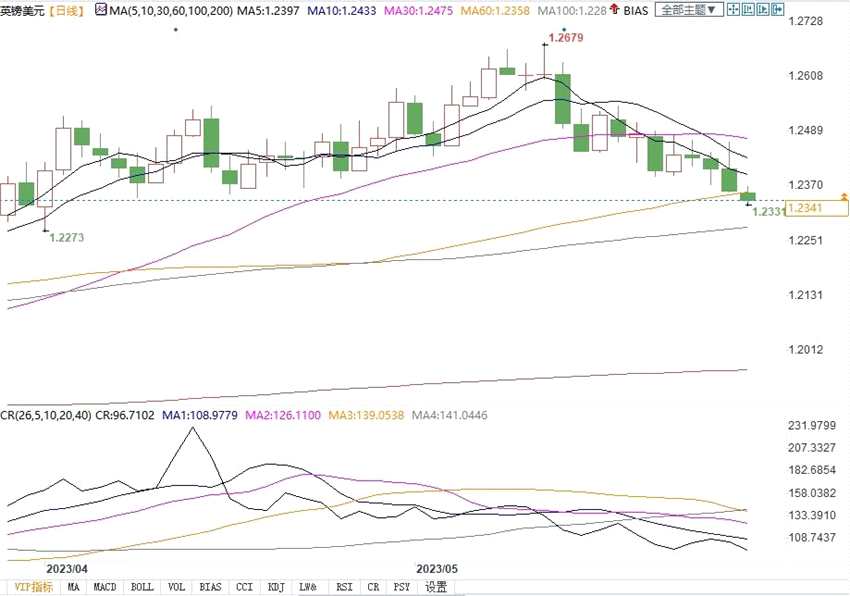Image resolution: width=850 pixels, height=596 pixels.
Task: Click the second chart tool icon after crosshair
Action: tap(748, 9)
